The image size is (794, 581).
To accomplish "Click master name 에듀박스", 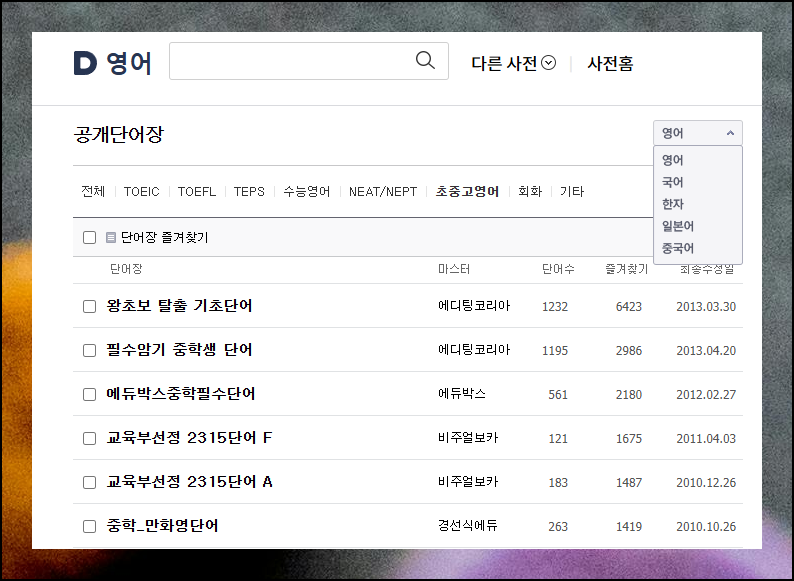I will pos(462,394).
